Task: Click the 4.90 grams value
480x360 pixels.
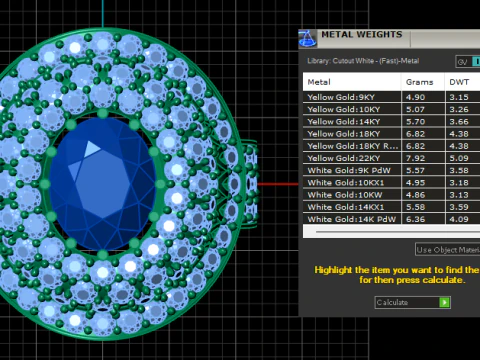Action: point(415,97)
